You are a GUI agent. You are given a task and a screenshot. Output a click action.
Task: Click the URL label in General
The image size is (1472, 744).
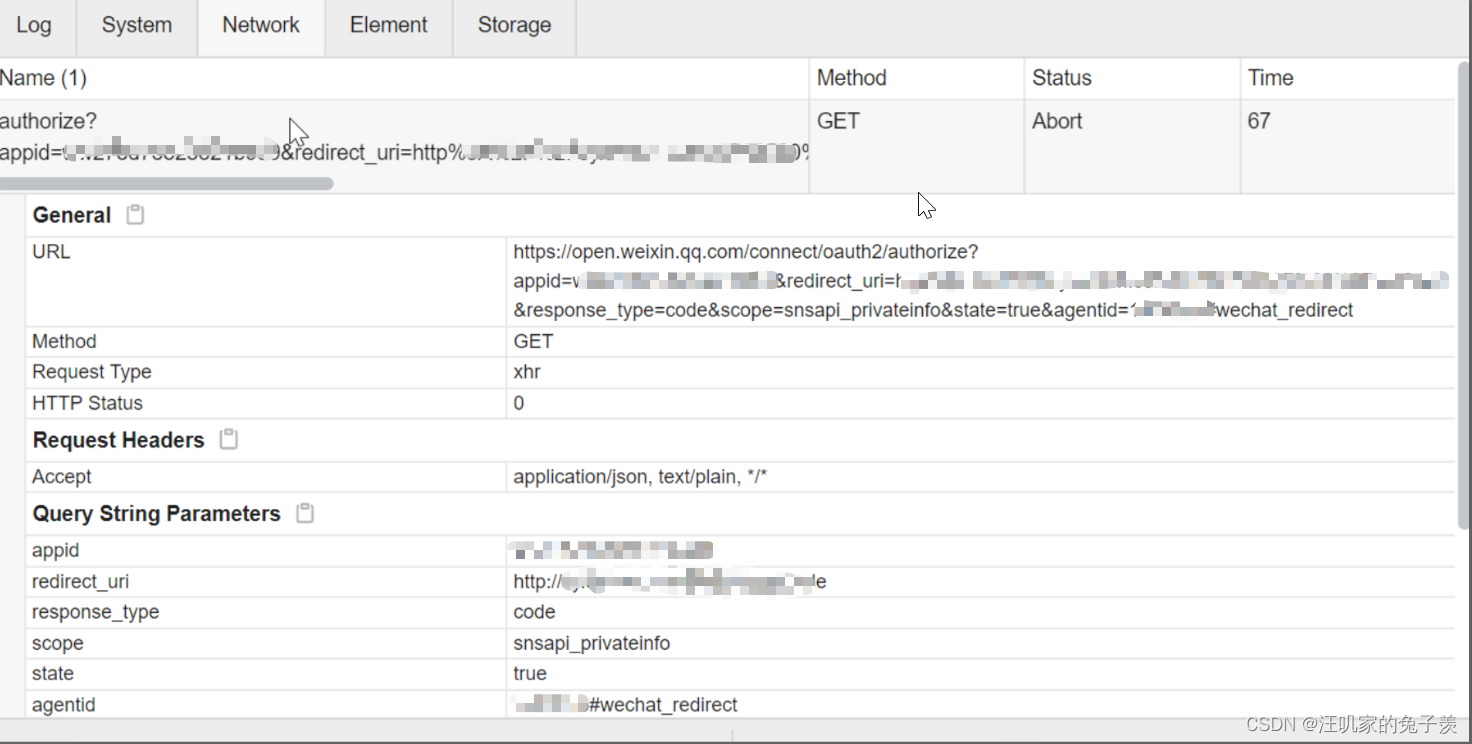[51, 252]
